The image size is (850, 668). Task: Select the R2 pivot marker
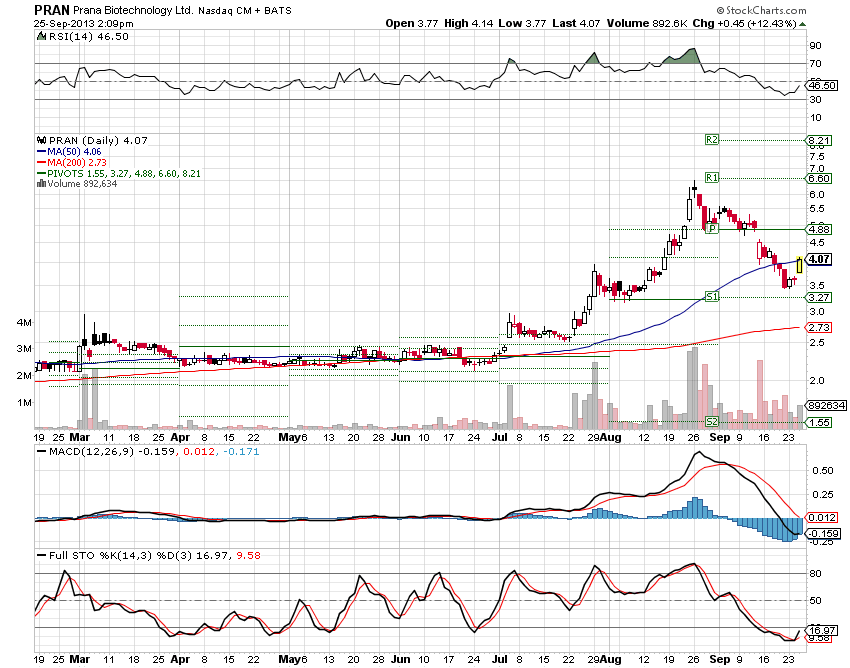(712, 140)
